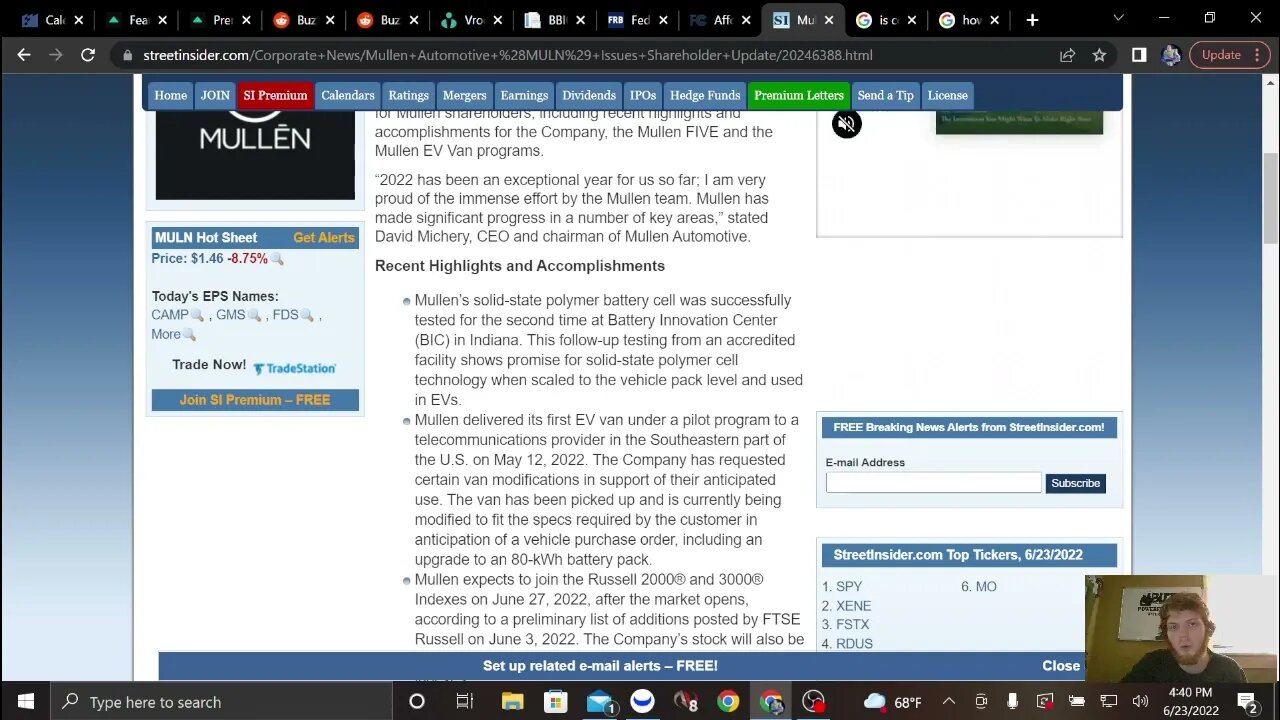Reload the page with refresh icon
Image resolution: width=1280 pixels, height=720 pixels.
88,55
